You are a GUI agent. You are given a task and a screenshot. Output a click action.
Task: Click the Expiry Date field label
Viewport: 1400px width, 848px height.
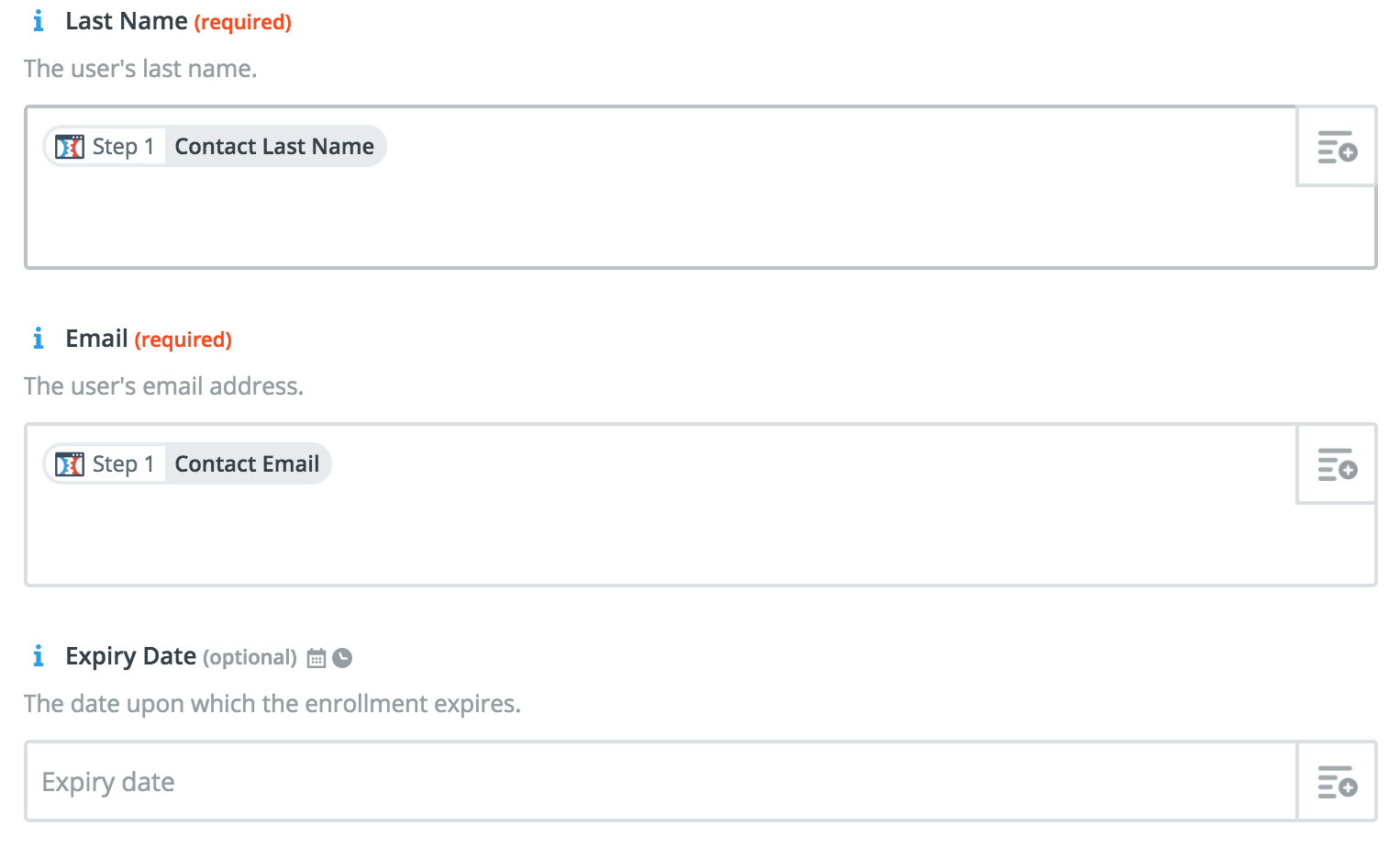point(130,656)
